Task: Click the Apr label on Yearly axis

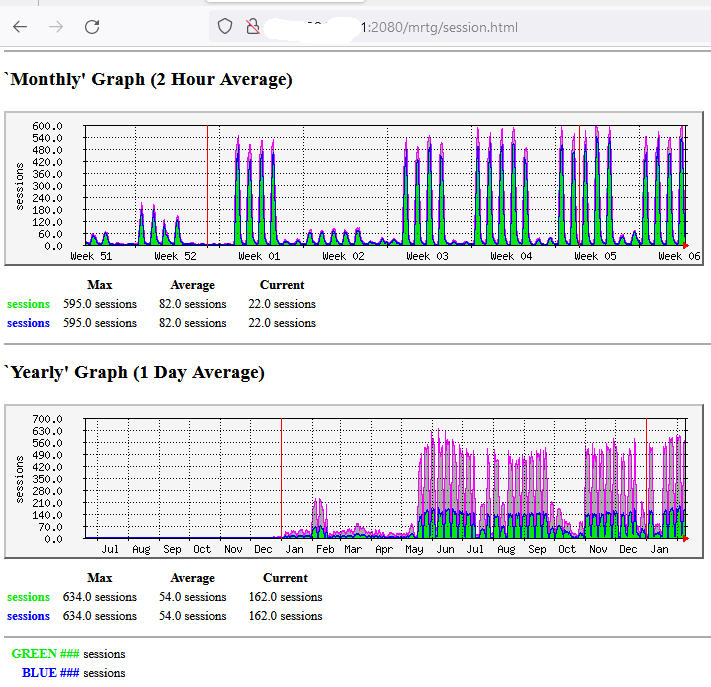Action: click(383, 550)
